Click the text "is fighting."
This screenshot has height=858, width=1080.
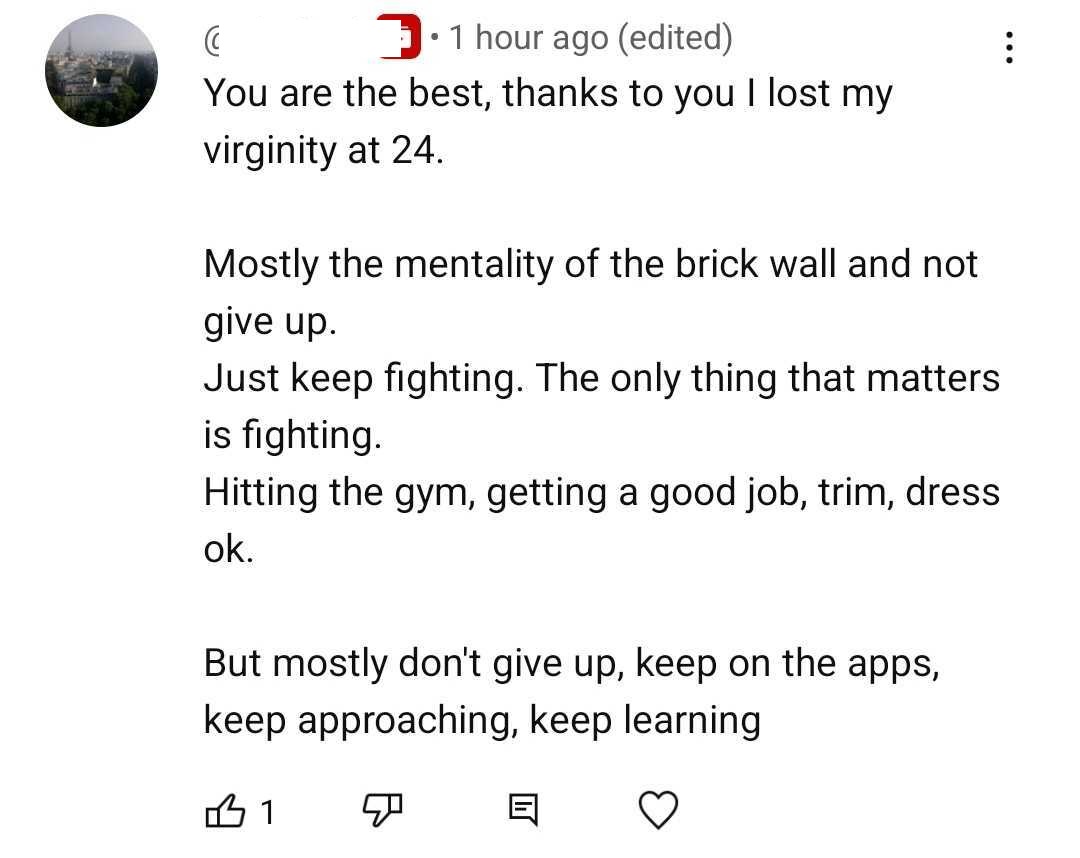[x=292, y=436]
